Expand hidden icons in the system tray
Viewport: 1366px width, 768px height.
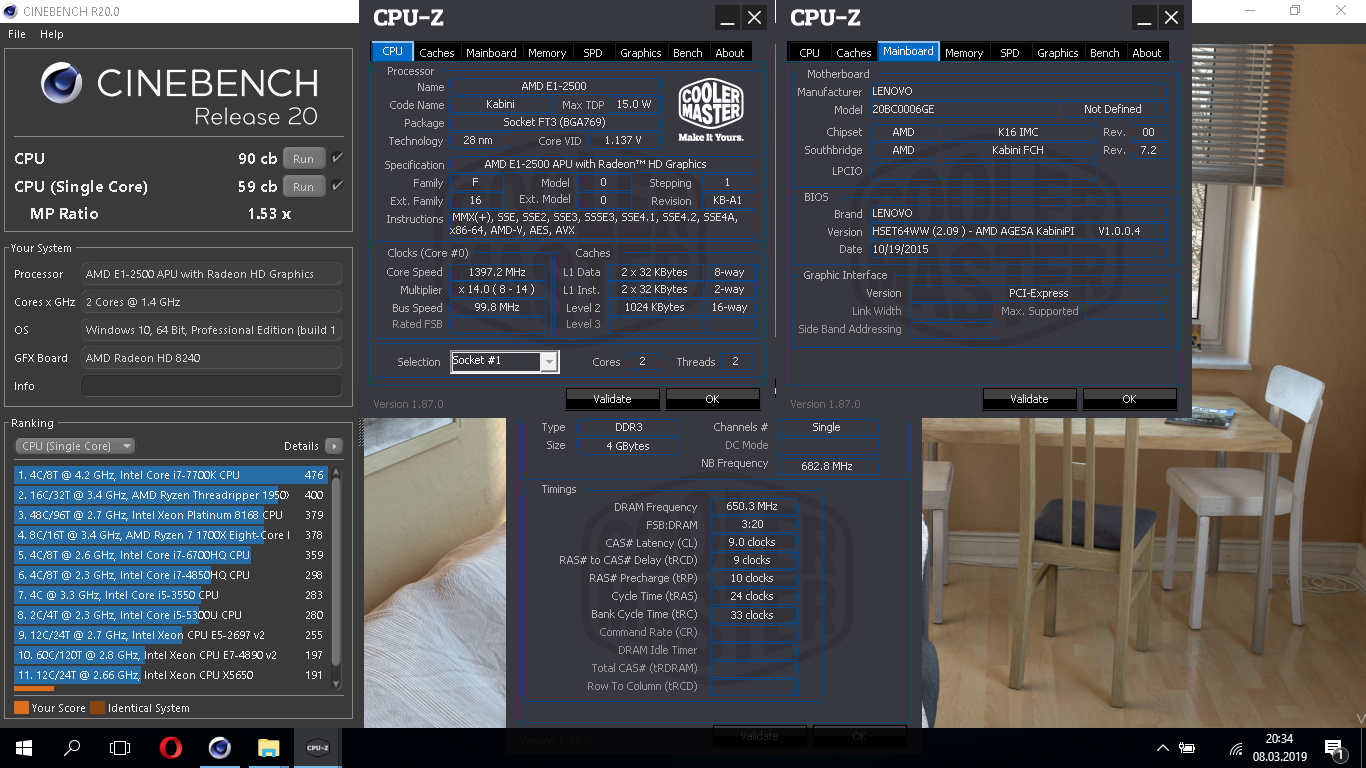coord(1161,747)
